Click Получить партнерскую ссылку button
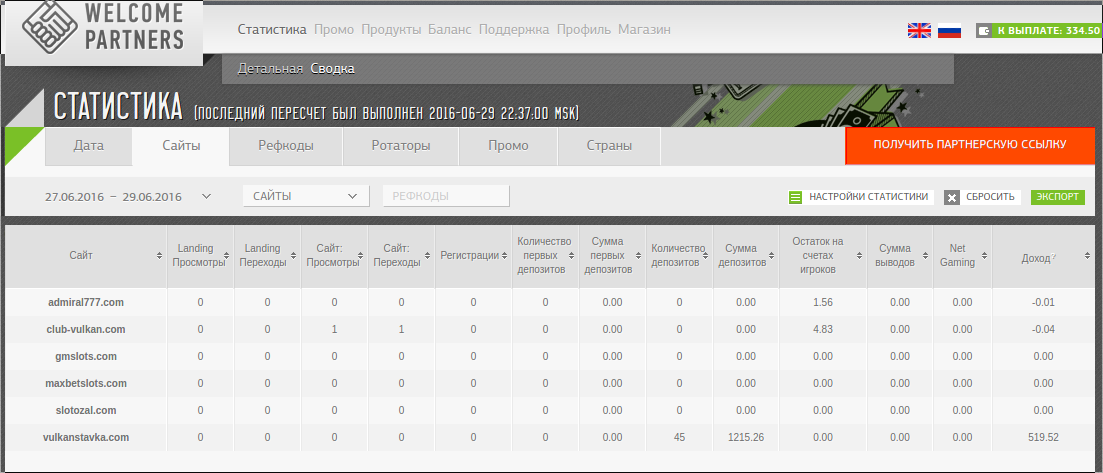The height and width of the screenshot is (473, 1103). 970,146
